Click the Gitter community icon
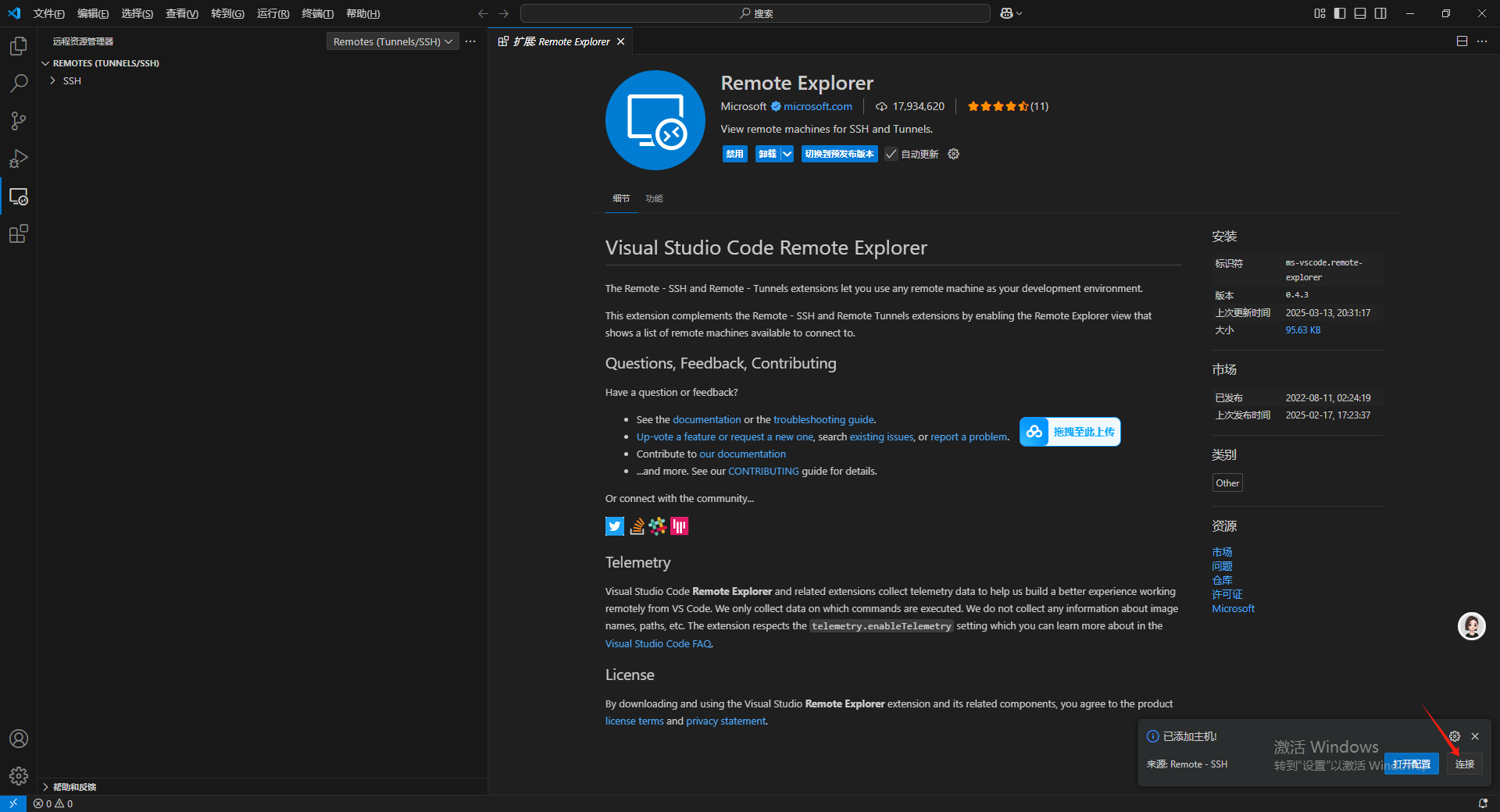The height and width of the screenshot is (812, 1500). point(679,526)
